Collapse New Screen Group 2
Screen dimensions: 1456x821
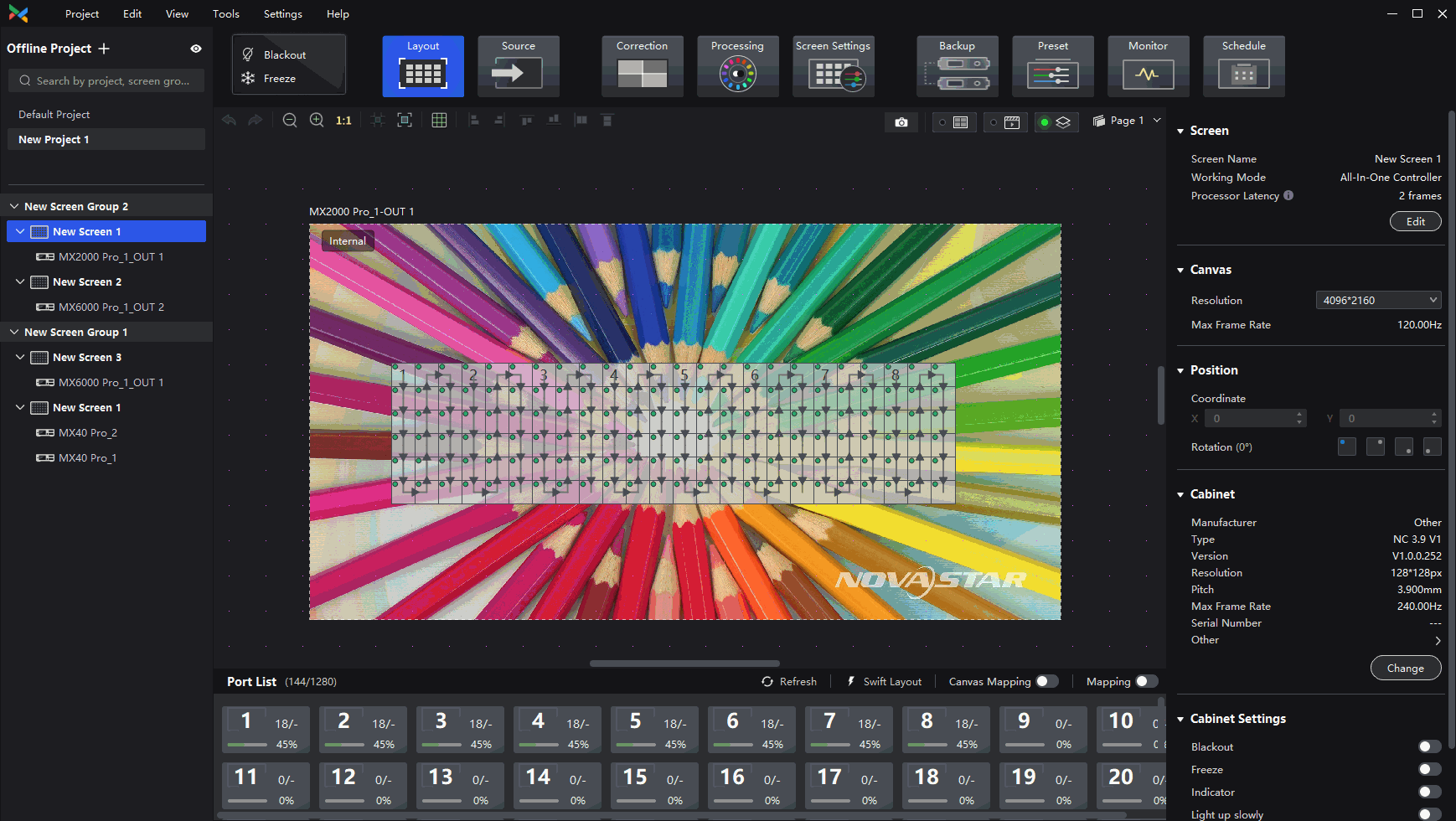pyautogui.click(x=14, y=206)
